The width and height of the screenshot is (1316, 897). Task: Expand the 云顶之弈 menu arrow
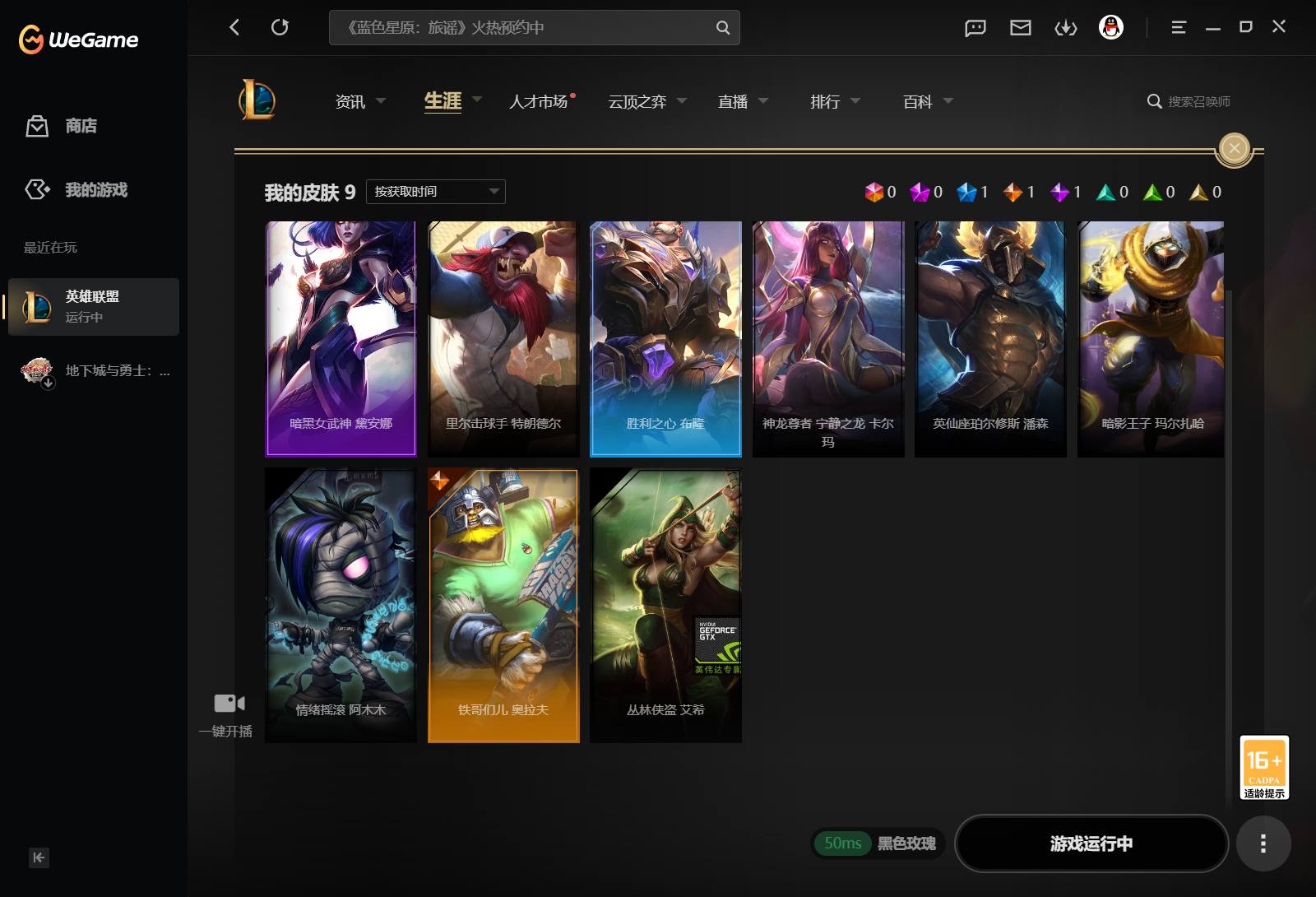pos(681,101)
